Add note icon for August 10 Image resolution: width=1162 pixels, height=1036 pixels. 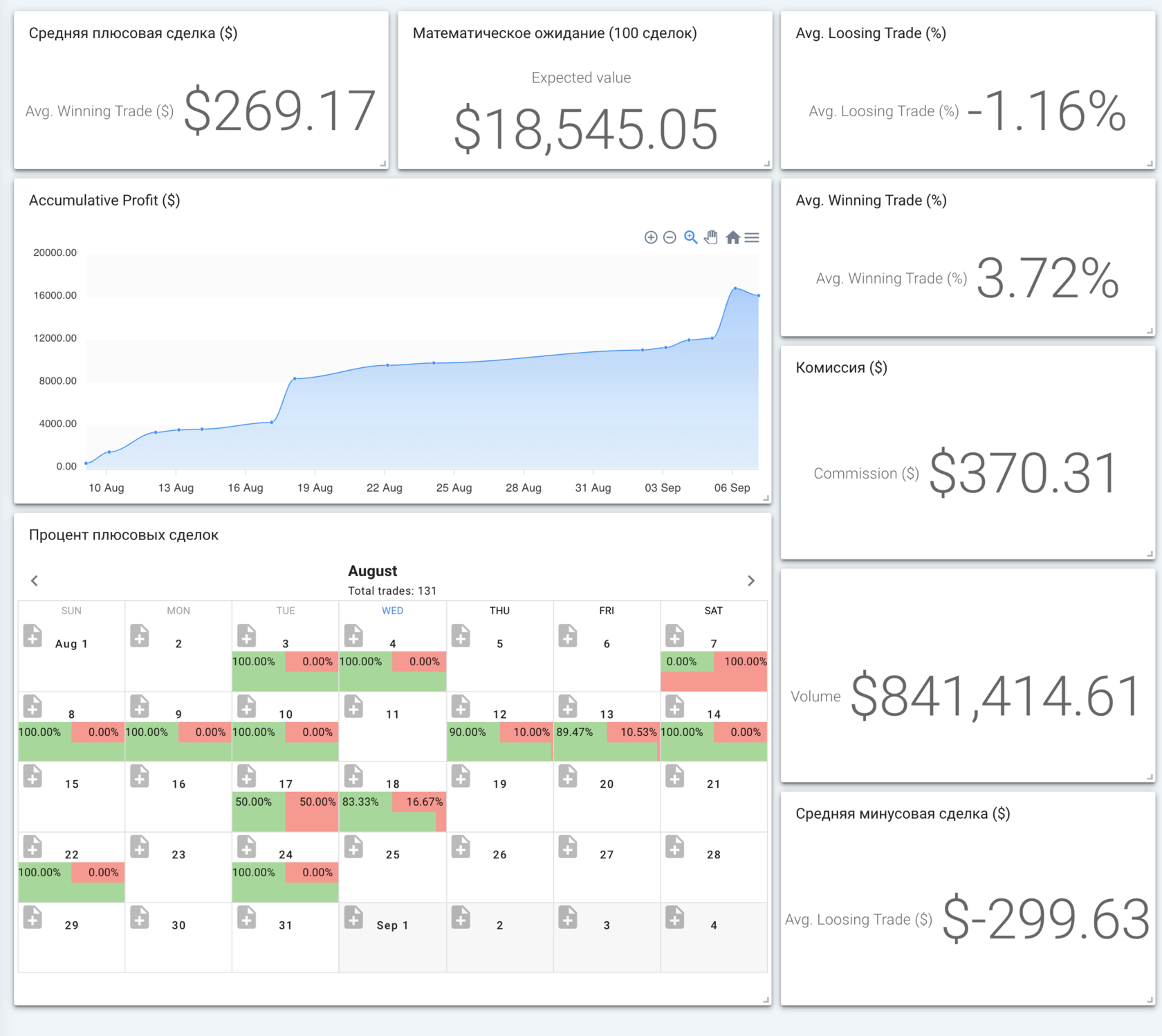pyautogui.click(x=247, y=706)
